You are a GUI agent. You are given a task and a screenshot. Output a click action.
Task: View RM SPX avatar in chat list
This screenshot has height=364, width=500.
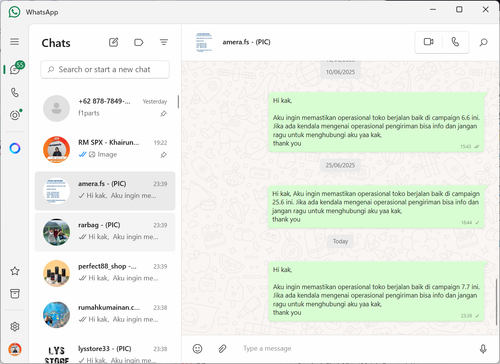[56, 150]
